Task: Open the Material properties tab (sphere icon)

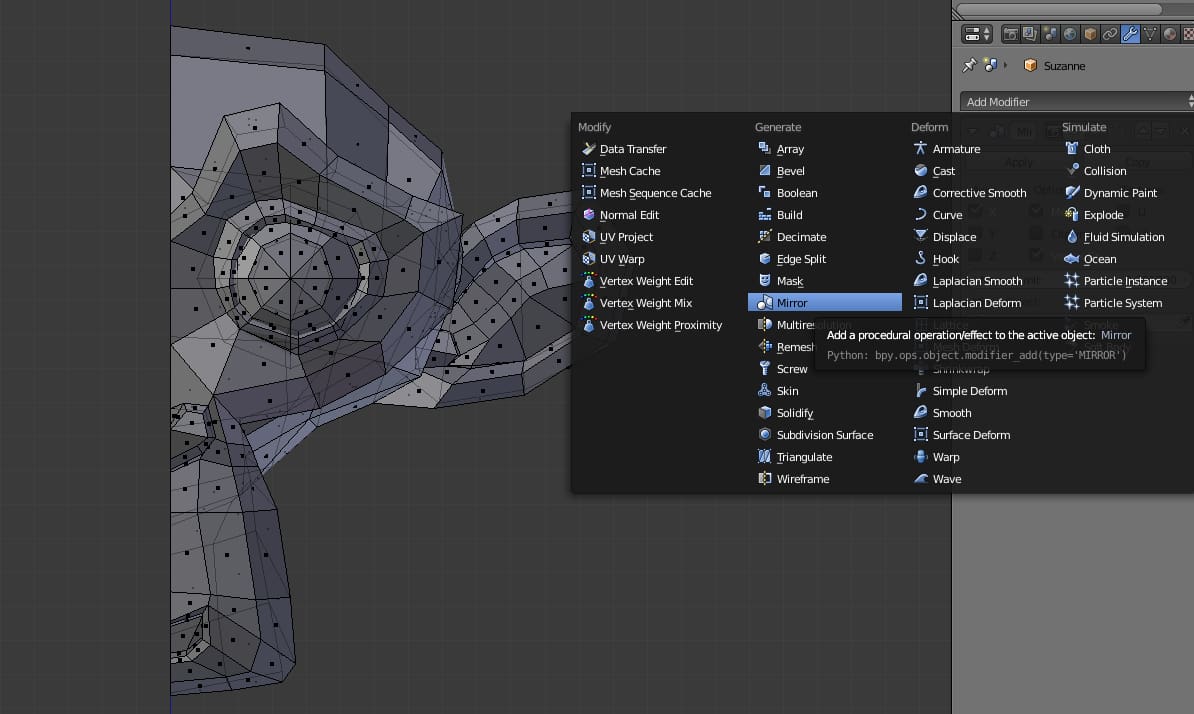Action: pyautogui.click(x=1170, y=33)
